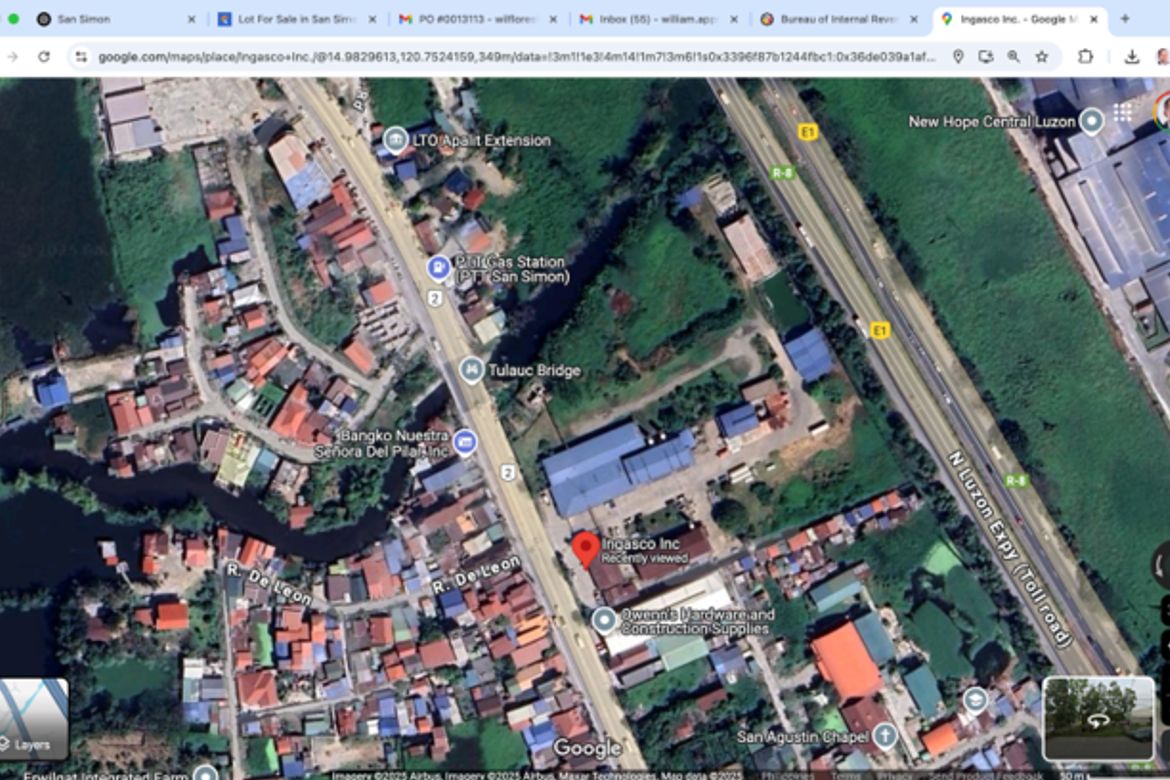Select Qwenn's Hardware and Construction Supplies pin

tap(604, 620)
